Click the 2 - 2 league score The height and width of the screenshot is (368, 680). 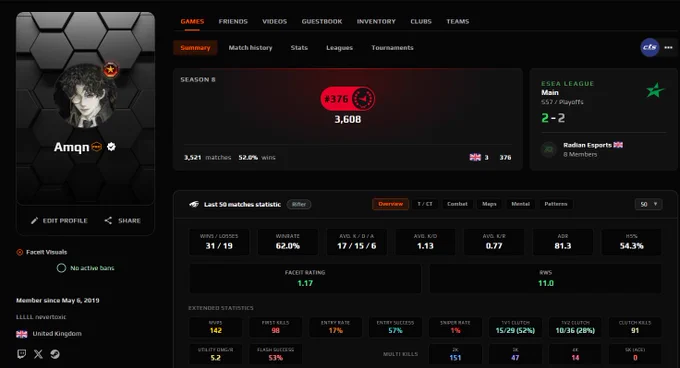553,118
